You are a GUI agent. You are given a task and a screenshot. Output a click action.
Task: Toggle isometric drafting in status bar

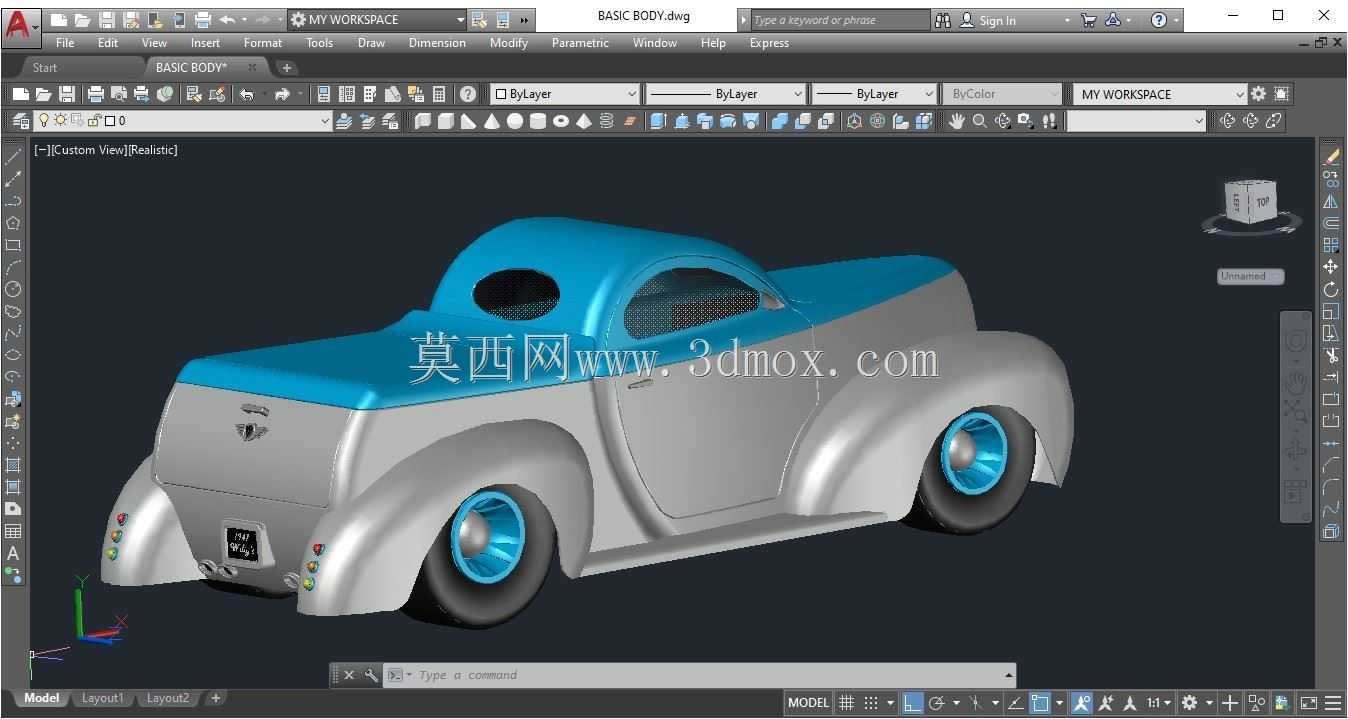(976, 703)
